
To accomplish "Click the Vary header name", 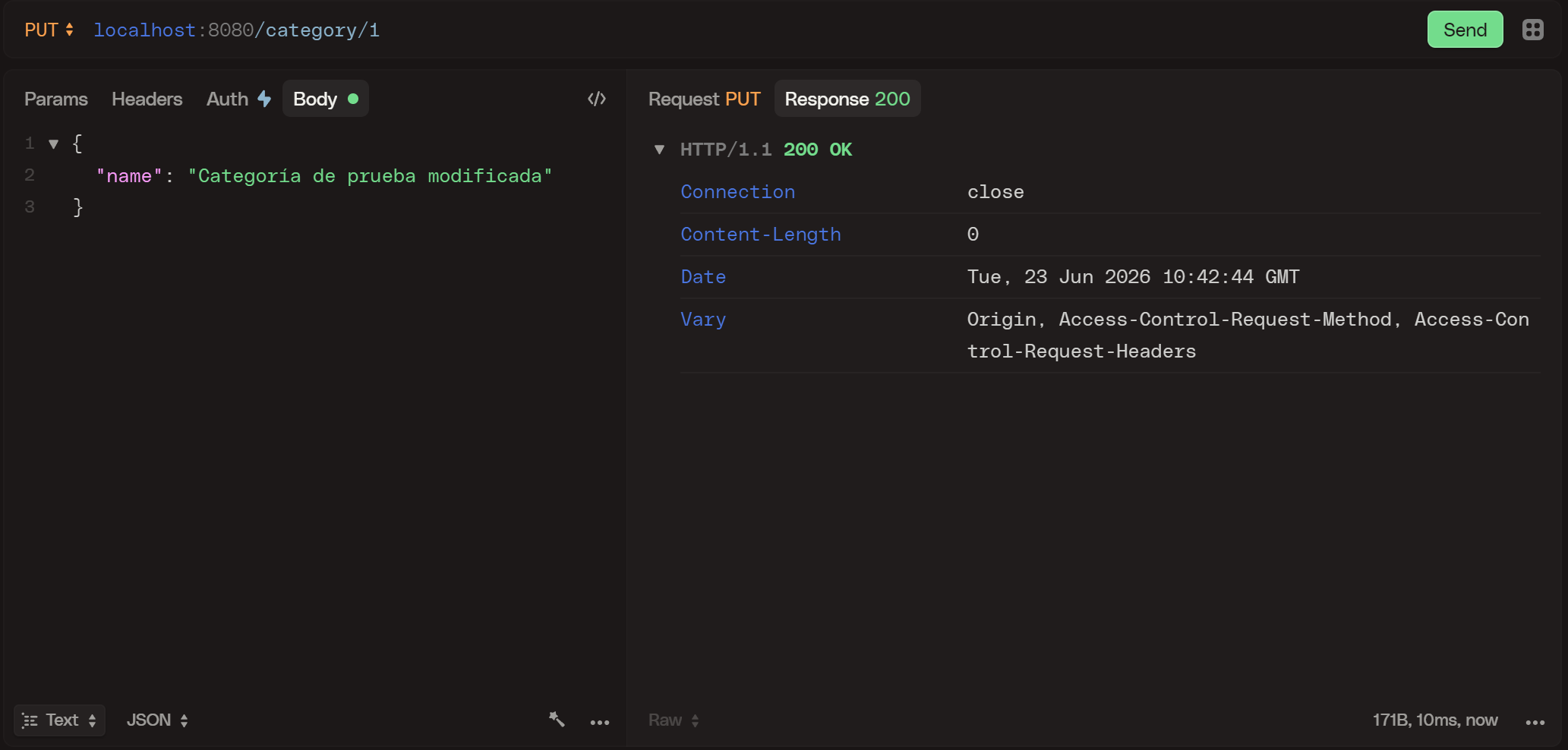I will coord(703,320).
